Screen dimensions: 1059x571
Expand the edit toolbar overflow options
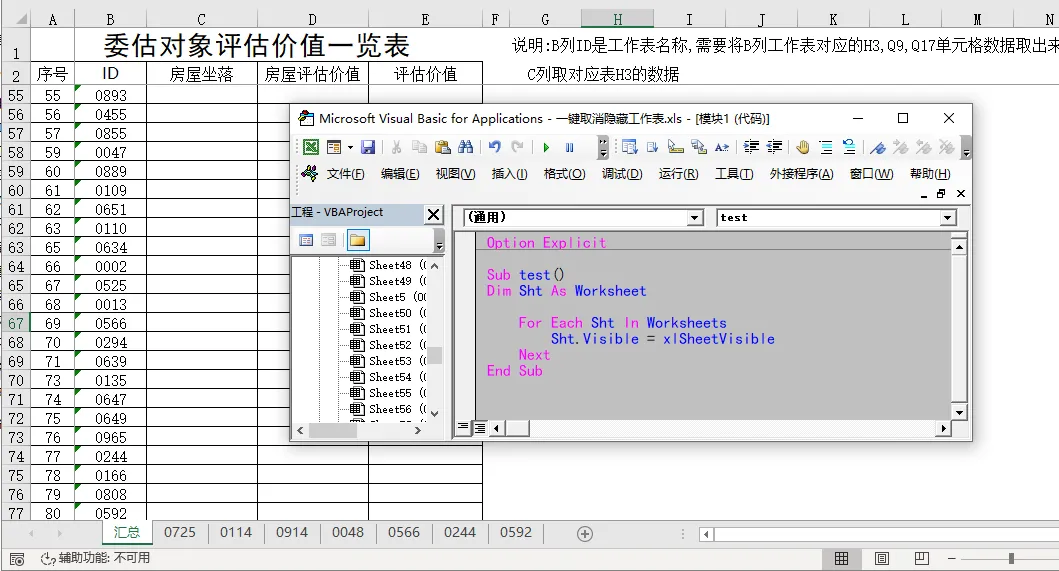966,147
